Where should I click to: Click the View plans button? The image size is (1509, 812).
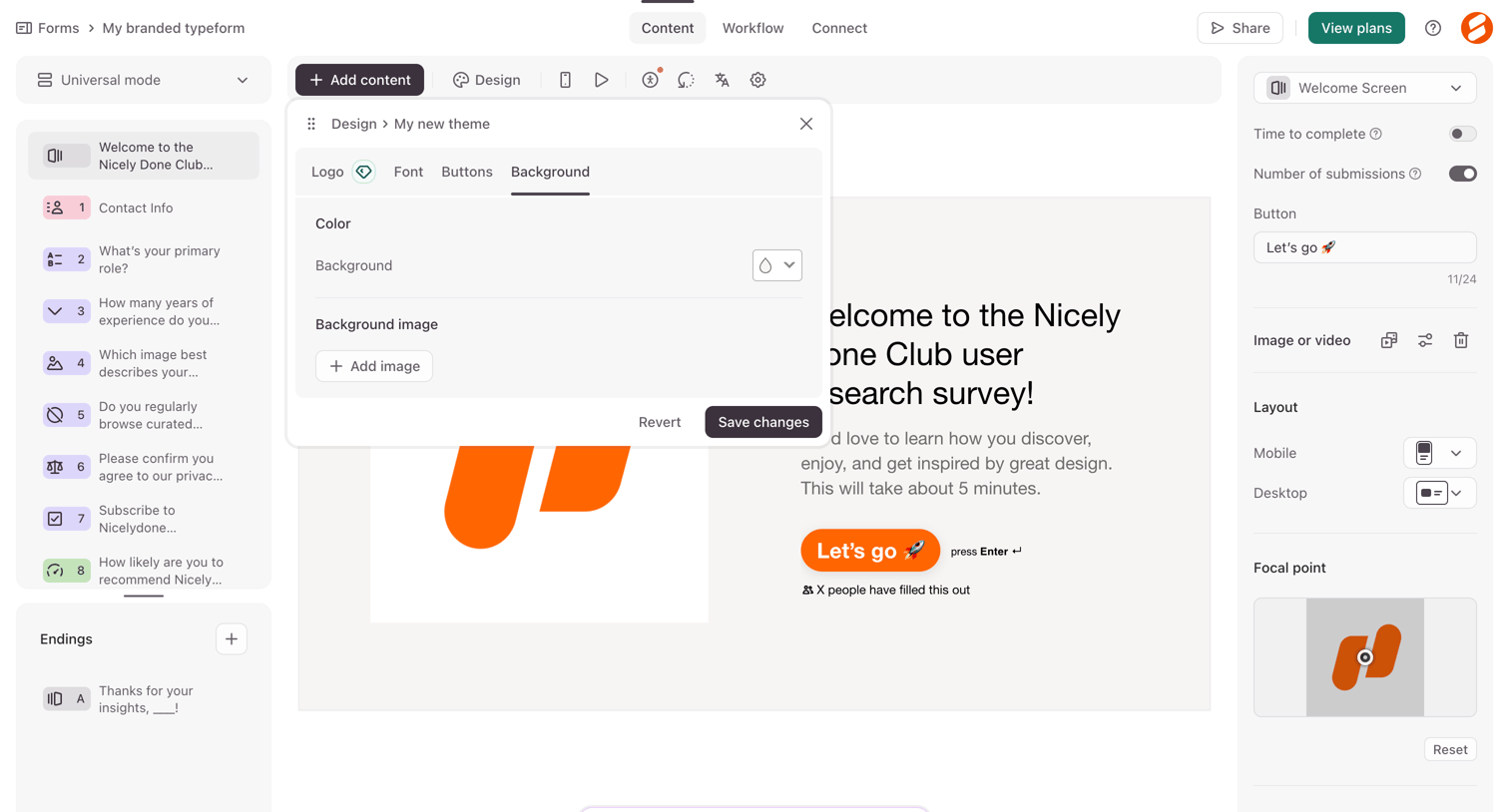(1356, 28)
